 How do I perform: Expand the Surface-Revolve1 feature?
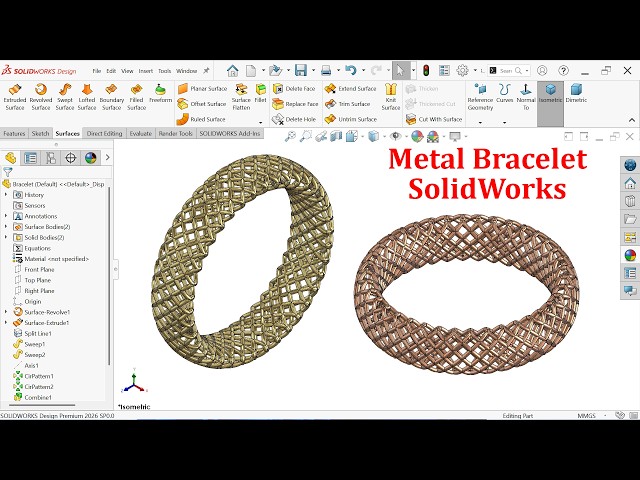[6, 312]
